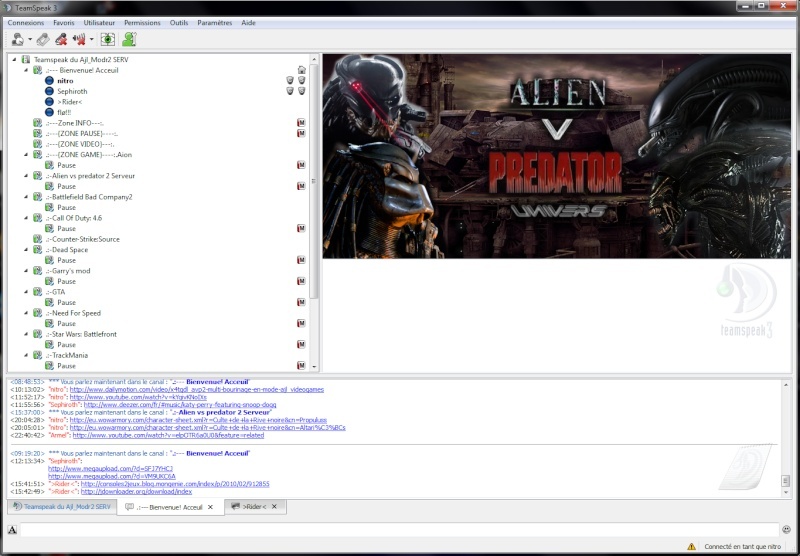800x556 pixels.
Task: Collapse the Bienvenue! Acceuil channel
Action: (x=26, y=70)
